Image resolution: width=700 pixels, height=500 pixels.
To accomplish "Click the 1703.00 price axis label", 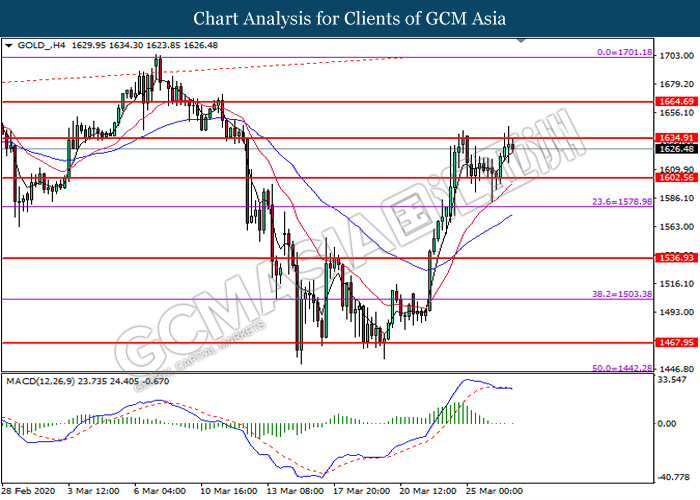I will pyautogui.click(x=677, y=56).
